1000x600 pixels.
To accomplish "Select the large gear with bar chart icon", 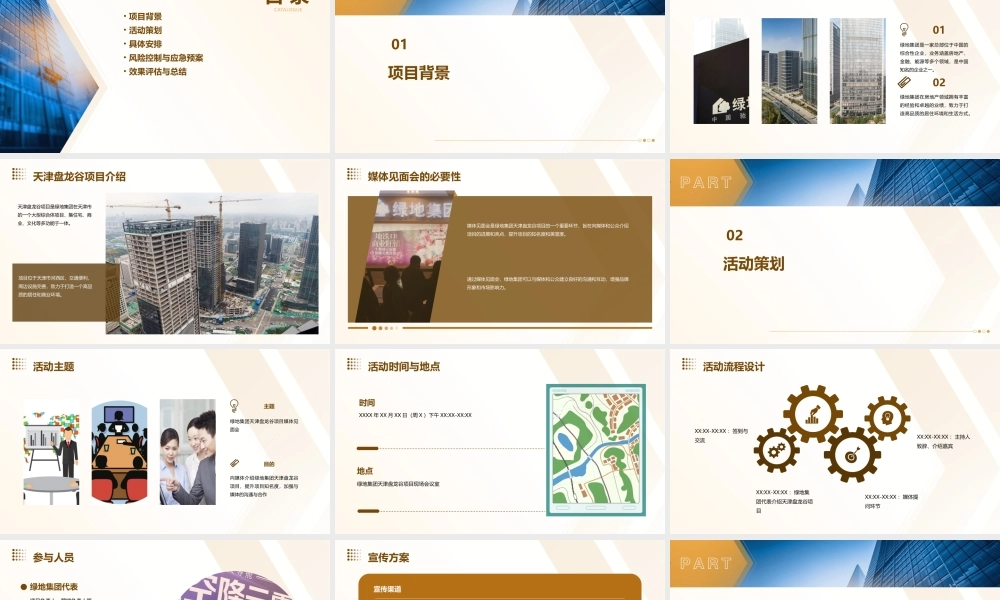I will point(812,414).
